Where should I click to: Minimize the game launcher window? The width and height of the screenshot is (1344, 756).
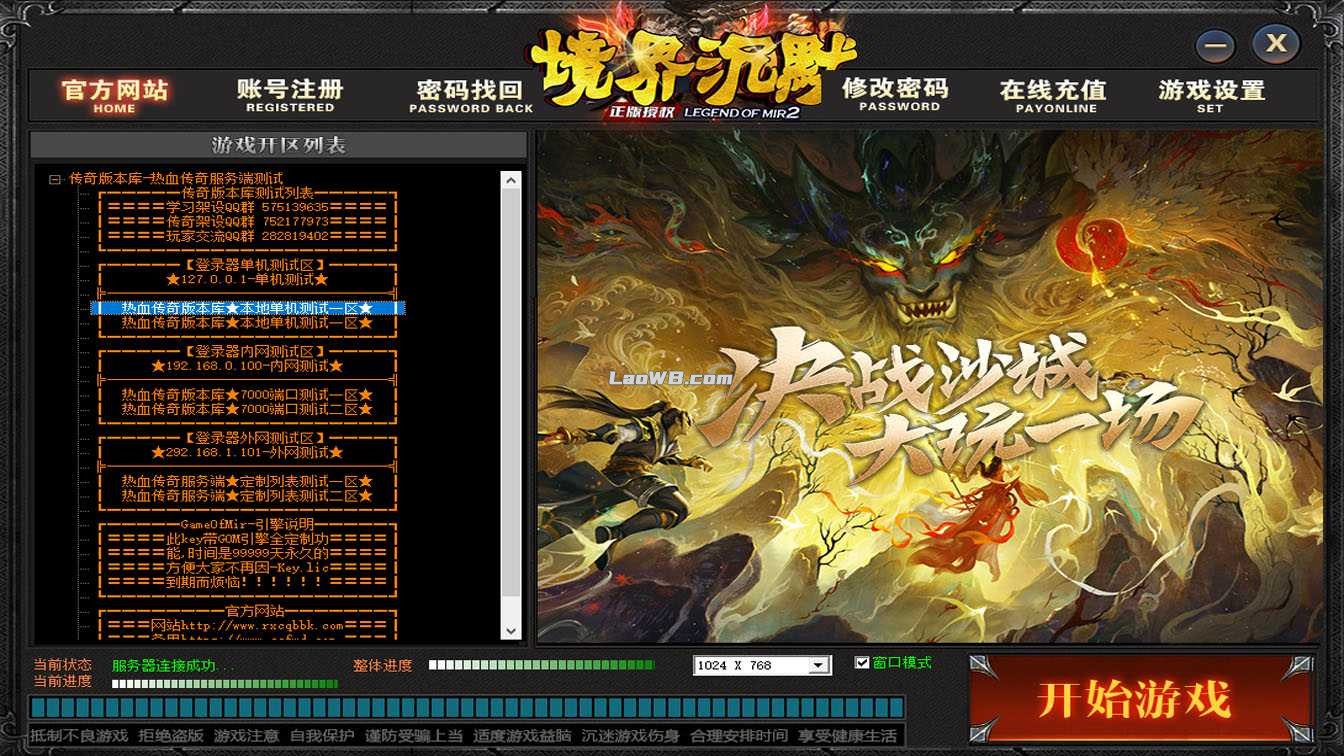(x=1215, y=46)
